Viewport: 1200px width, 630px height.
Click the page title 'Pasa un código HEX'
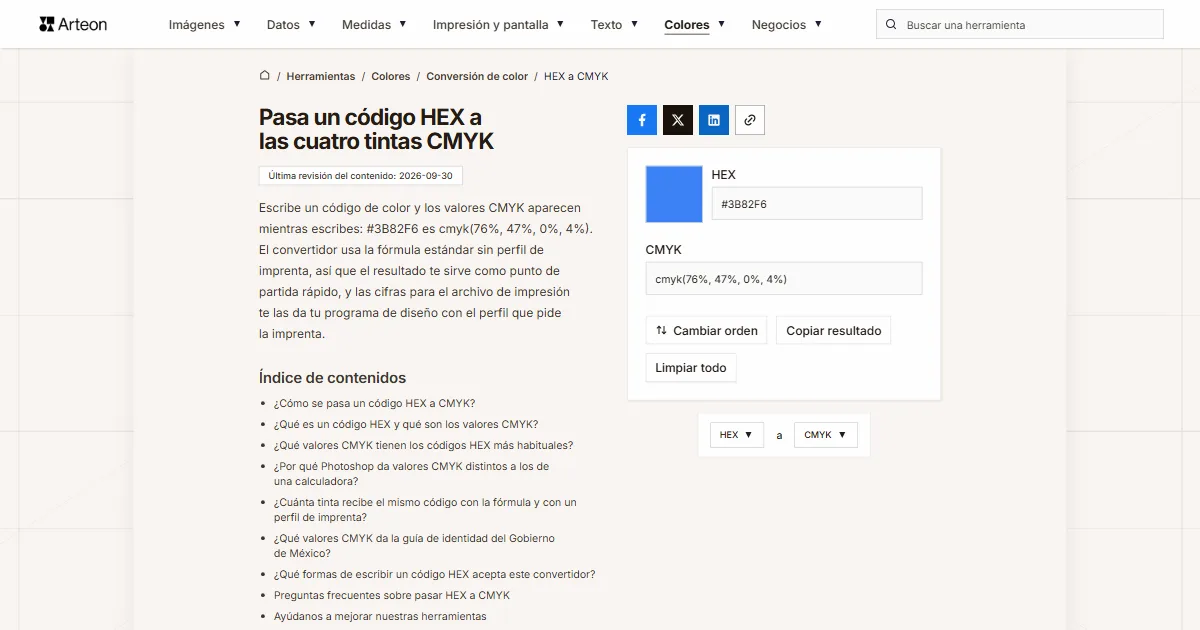(x=377, y=130)
